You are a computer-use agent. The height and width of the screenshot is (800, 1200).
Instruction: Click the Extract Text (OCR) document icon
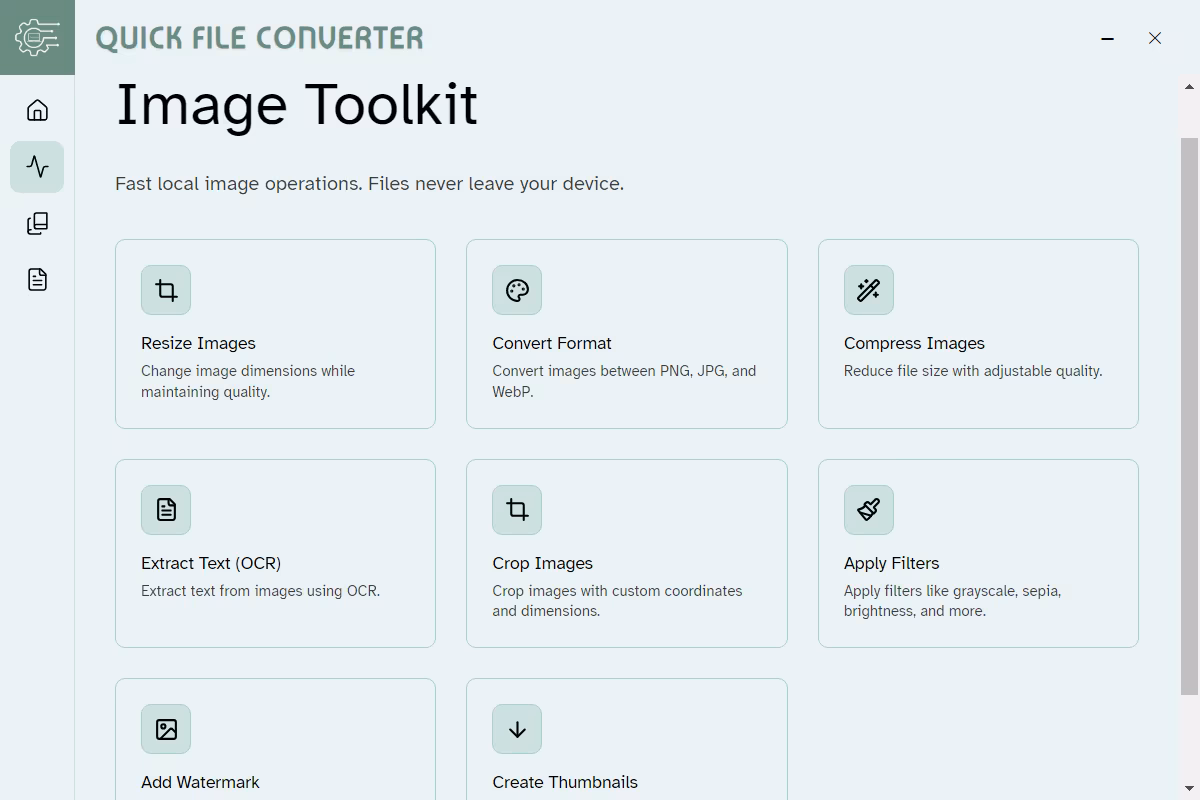[x=165, y=510]
